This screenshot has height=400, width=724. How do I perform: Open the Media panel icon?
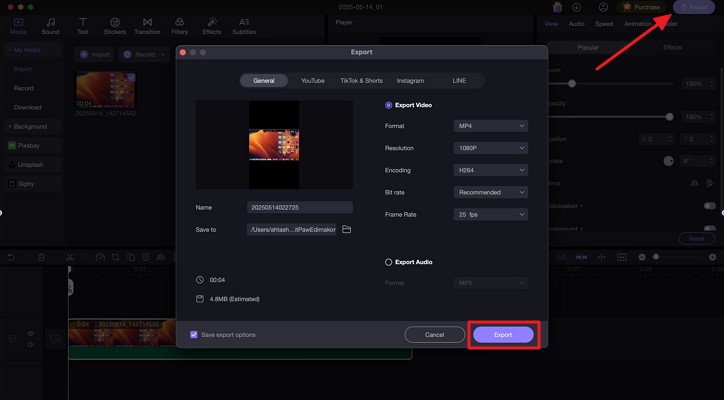(18, 26)
